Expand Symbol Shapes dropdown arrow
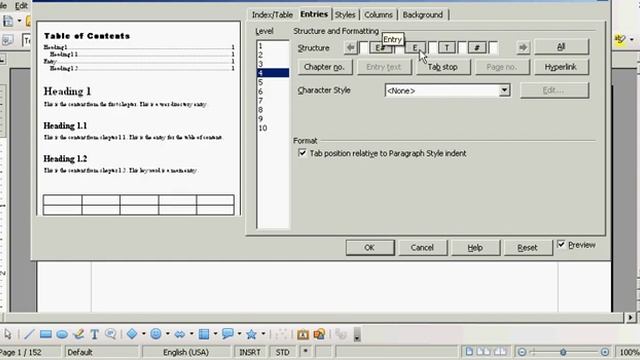The image size is (640, 360). click(168, 334)
